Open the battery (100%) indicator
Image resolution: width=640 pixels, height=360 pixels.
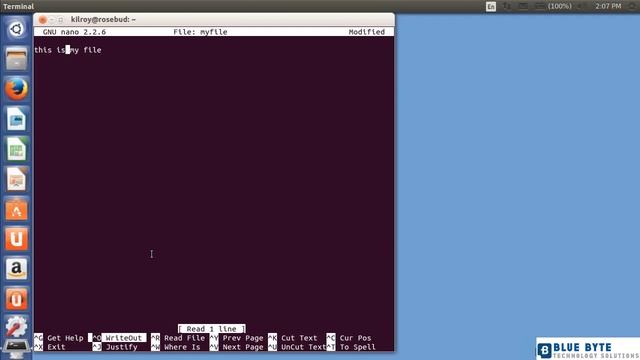pyautogui.click(x=553, y=6)
